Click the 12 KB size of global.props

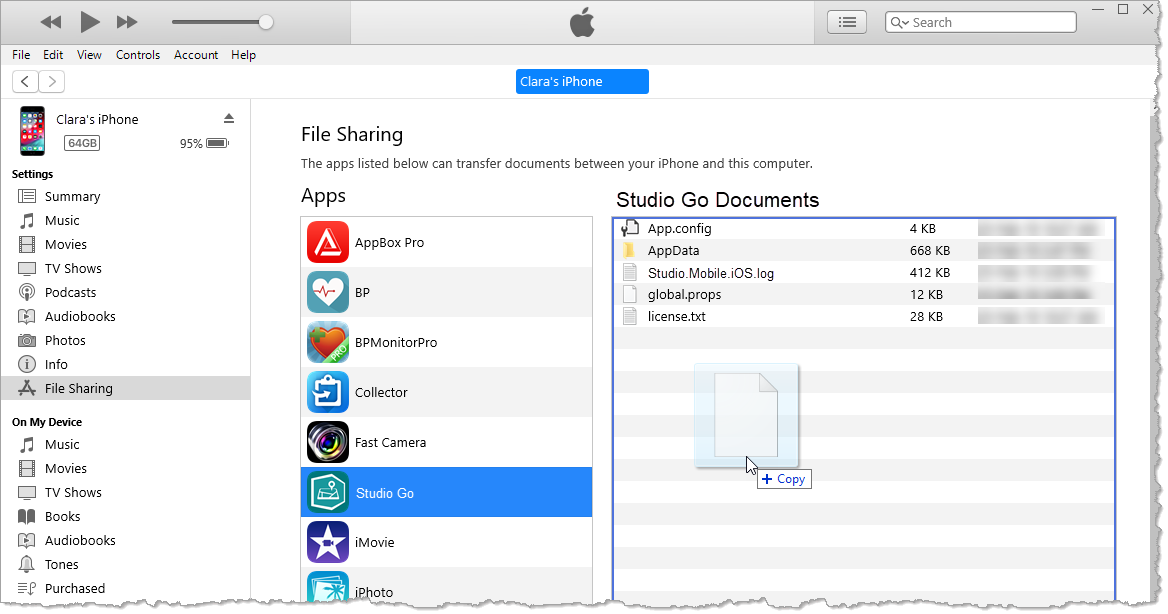pyautogui.click(x=926, y=295)
